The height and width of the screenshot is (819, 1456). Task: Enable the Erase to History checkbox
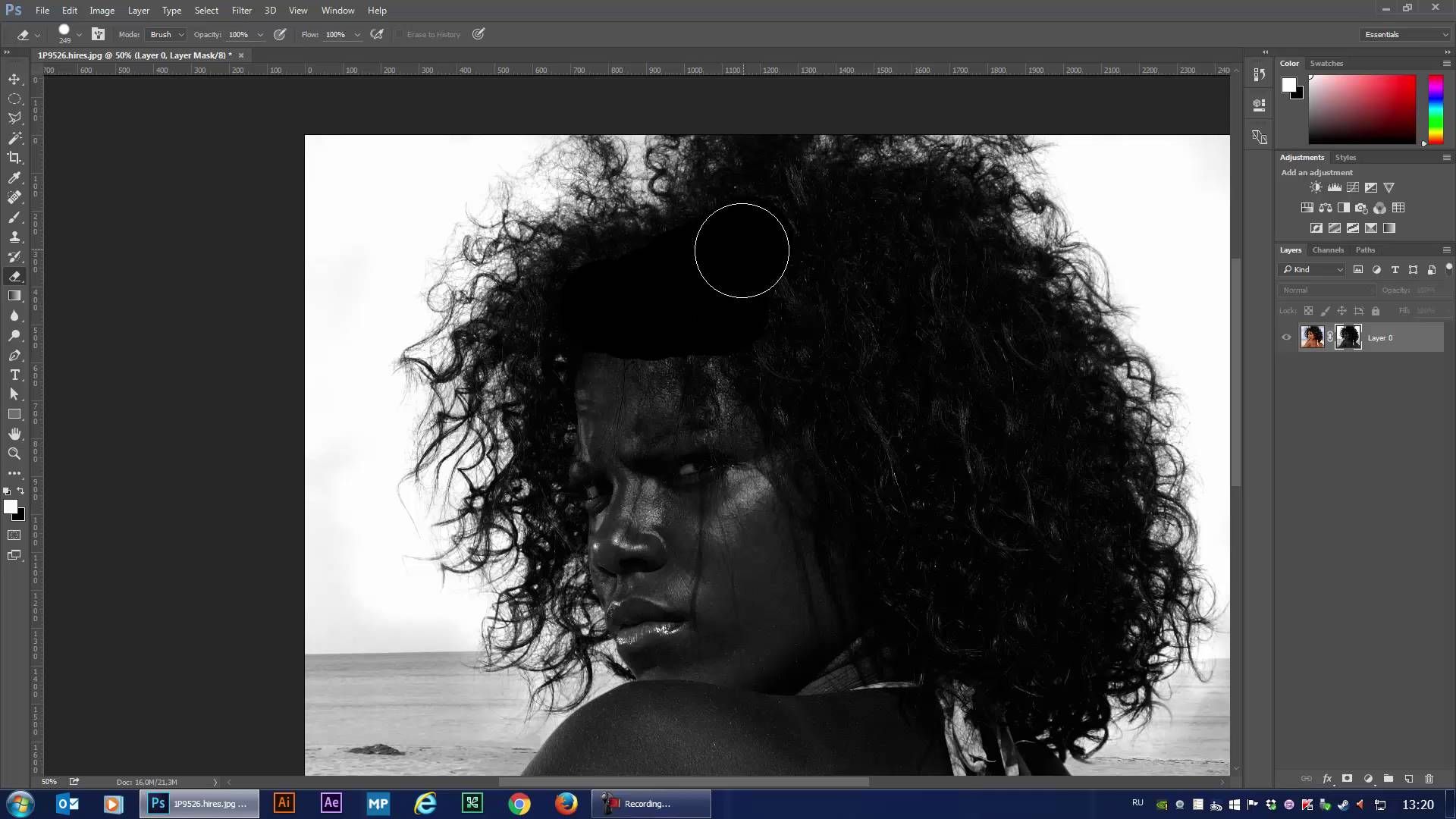(x=399, y=34)
